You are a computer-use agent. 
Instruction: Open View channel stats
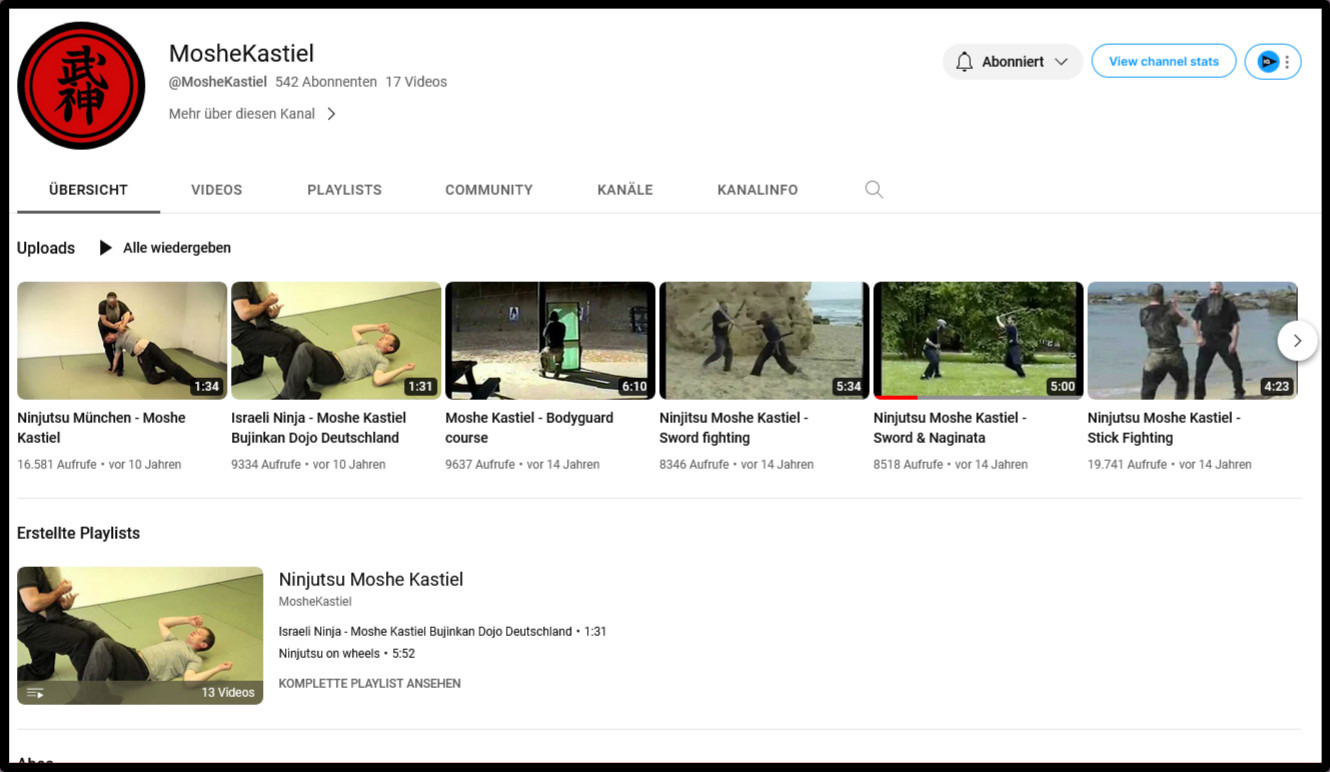coord(1164,61)
